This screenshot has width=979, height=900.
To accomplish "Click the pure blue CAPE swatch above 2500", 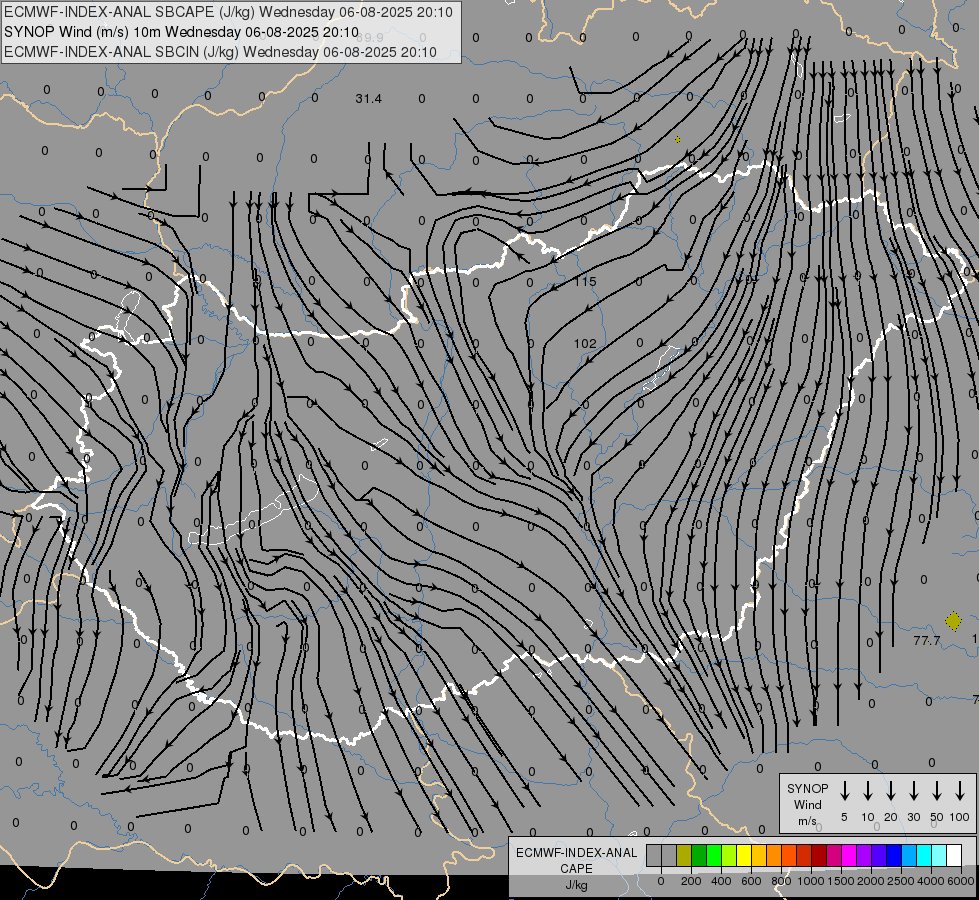I will pyautogui.click(x=893, y=855).
